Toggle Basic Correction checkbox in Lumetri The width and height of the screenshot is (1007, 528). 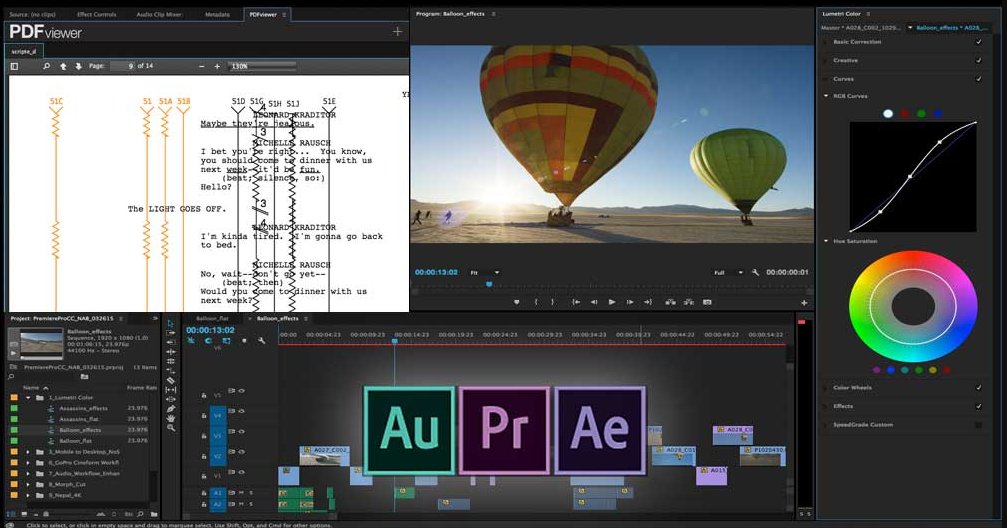click(978, 42)
